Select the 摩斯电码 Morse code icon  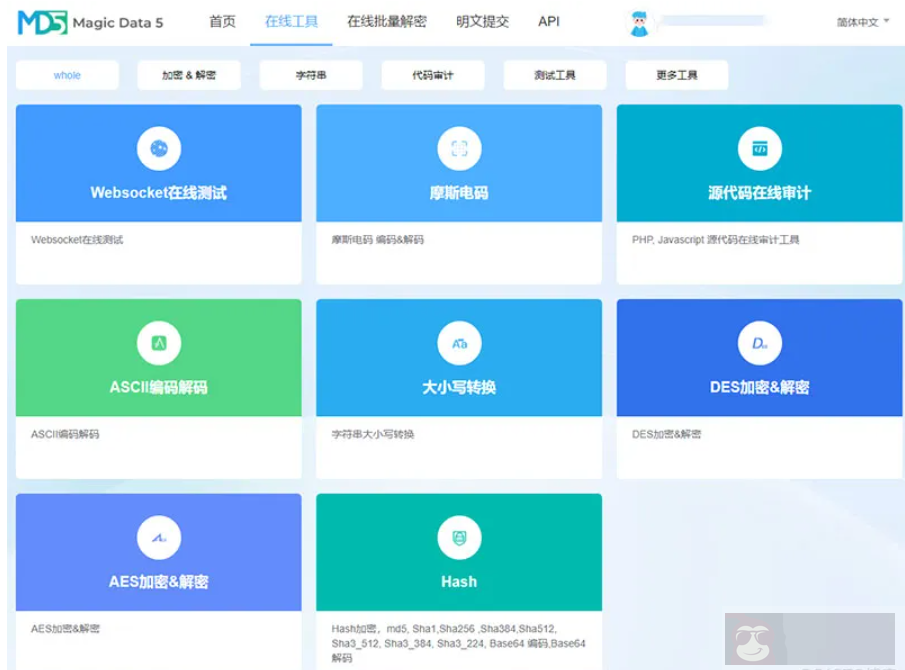(x=458, y=148)
